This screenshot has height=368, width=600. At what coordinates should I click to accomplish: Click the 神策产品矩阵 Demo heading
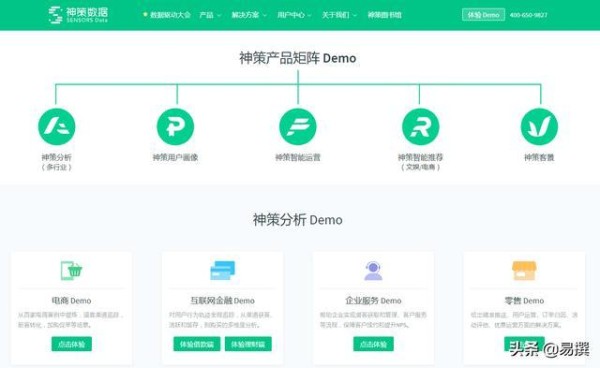click(x=298, y=58)
